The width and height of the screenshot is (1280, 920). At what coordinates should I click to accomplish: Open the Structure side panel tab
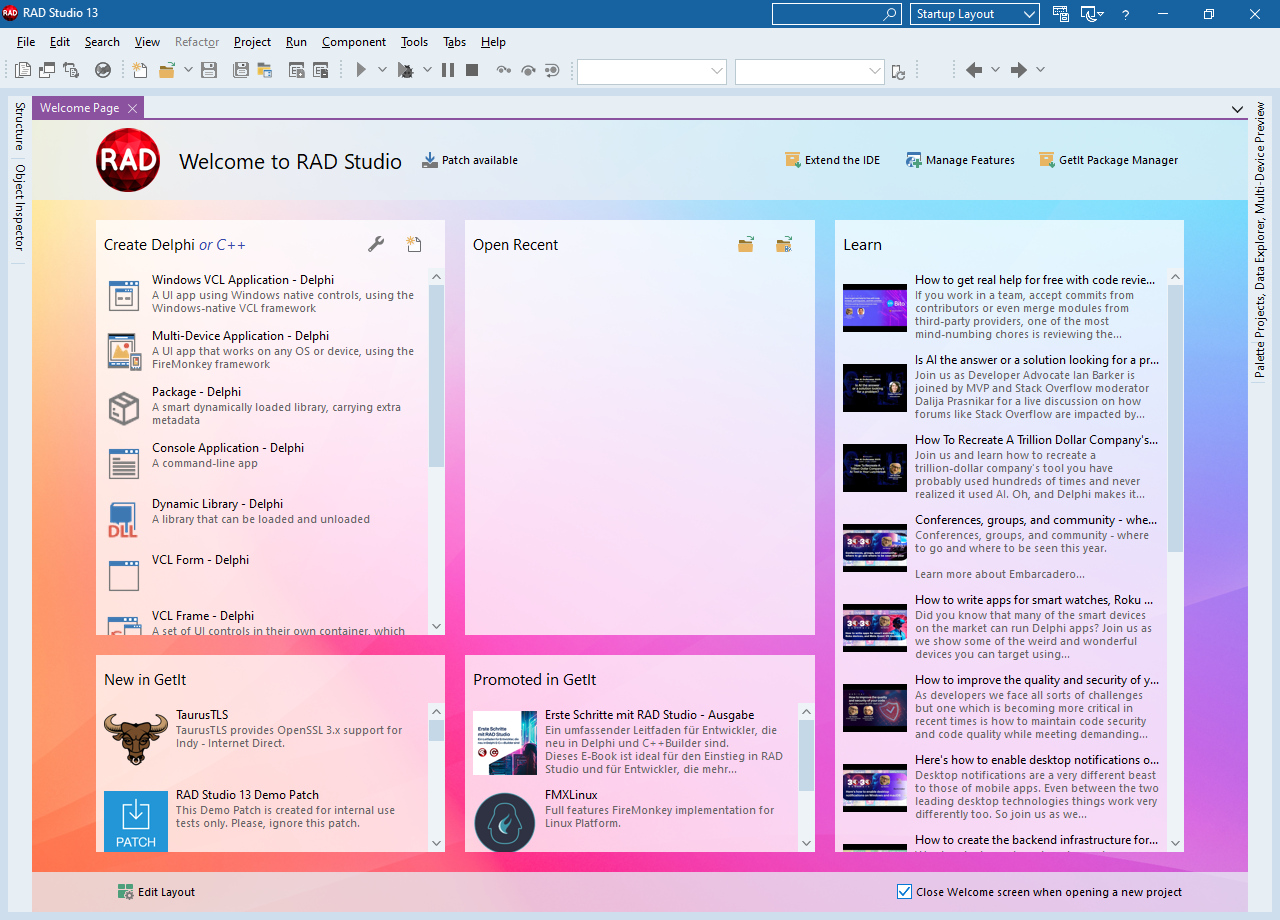pos(18,126)
